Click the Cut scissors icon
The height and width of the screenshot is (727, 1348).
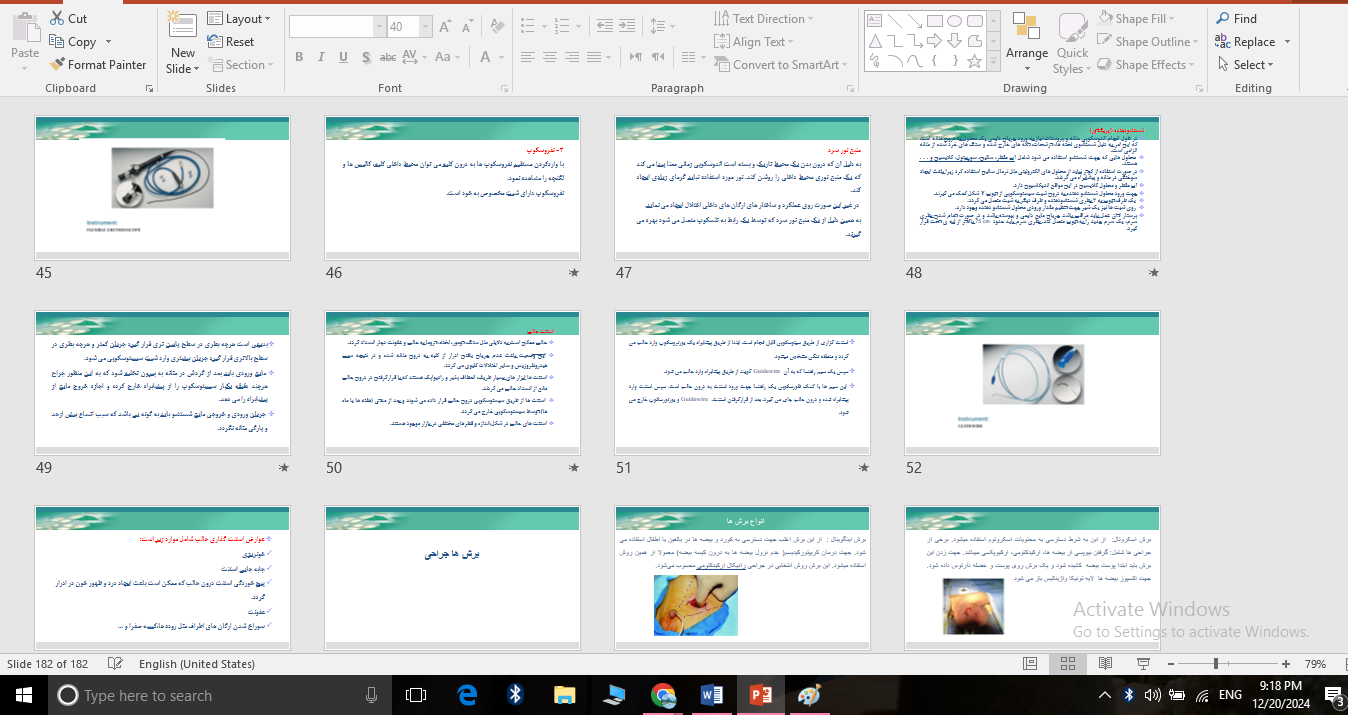tap(57, 19)
